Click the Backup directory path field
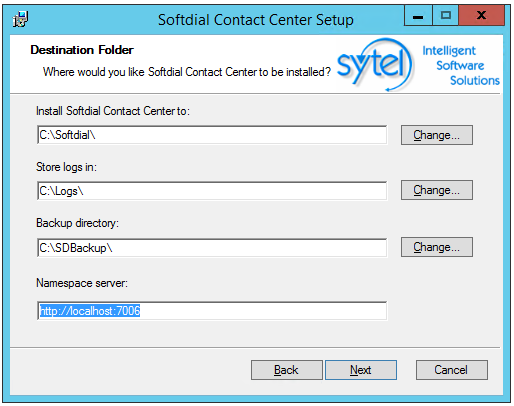This screenshot has height=406, width=514. [x=212, y=248]
